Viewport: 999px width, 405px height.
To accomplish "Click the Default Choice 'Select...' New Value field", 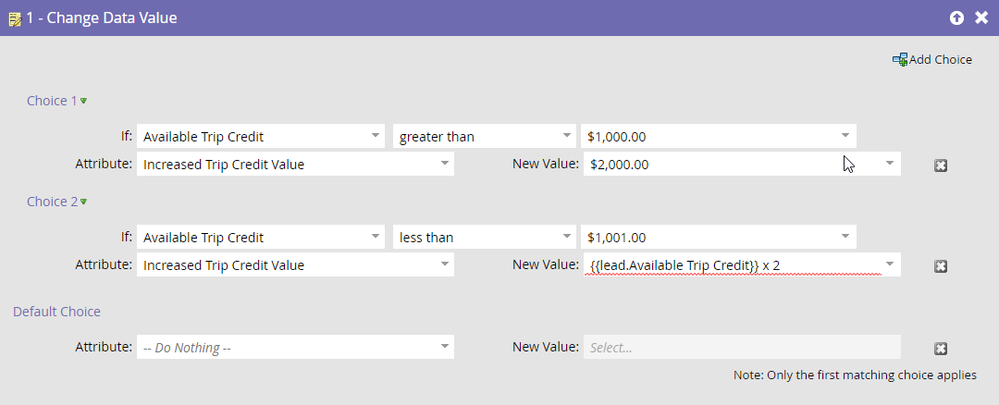I will click(742, 347).
